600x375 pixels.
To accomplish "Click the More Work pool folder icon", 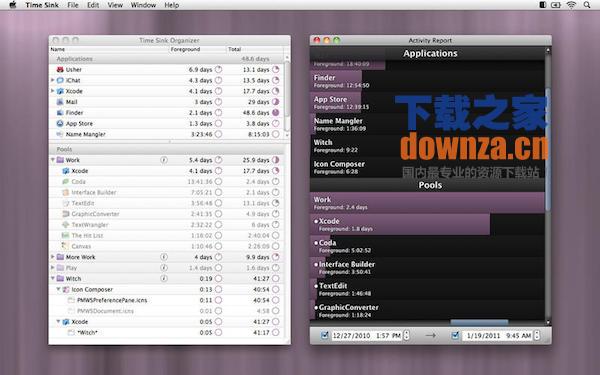I will coord(60,257).
